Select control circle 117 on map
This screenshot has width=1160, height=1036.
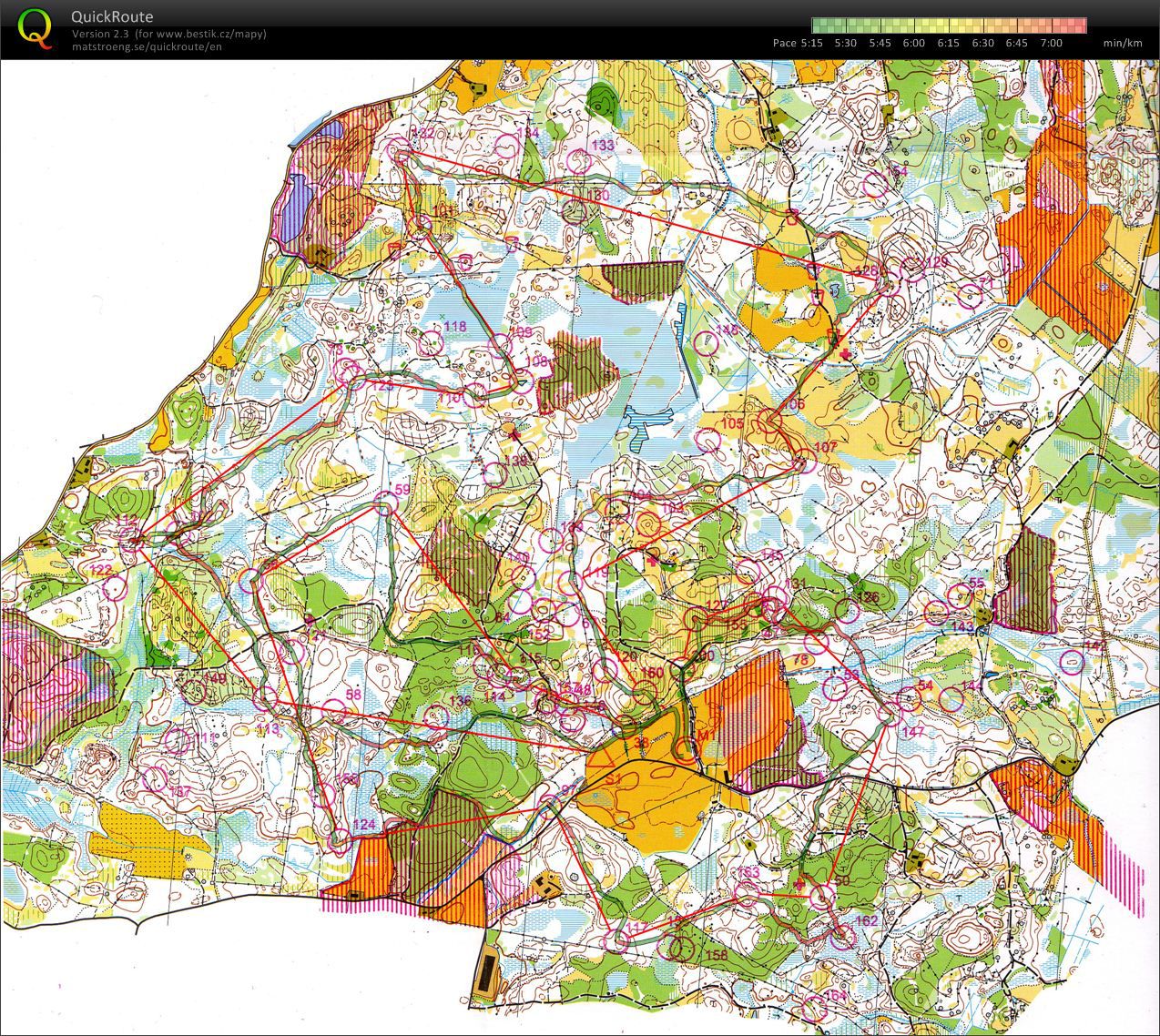point(617,940)
